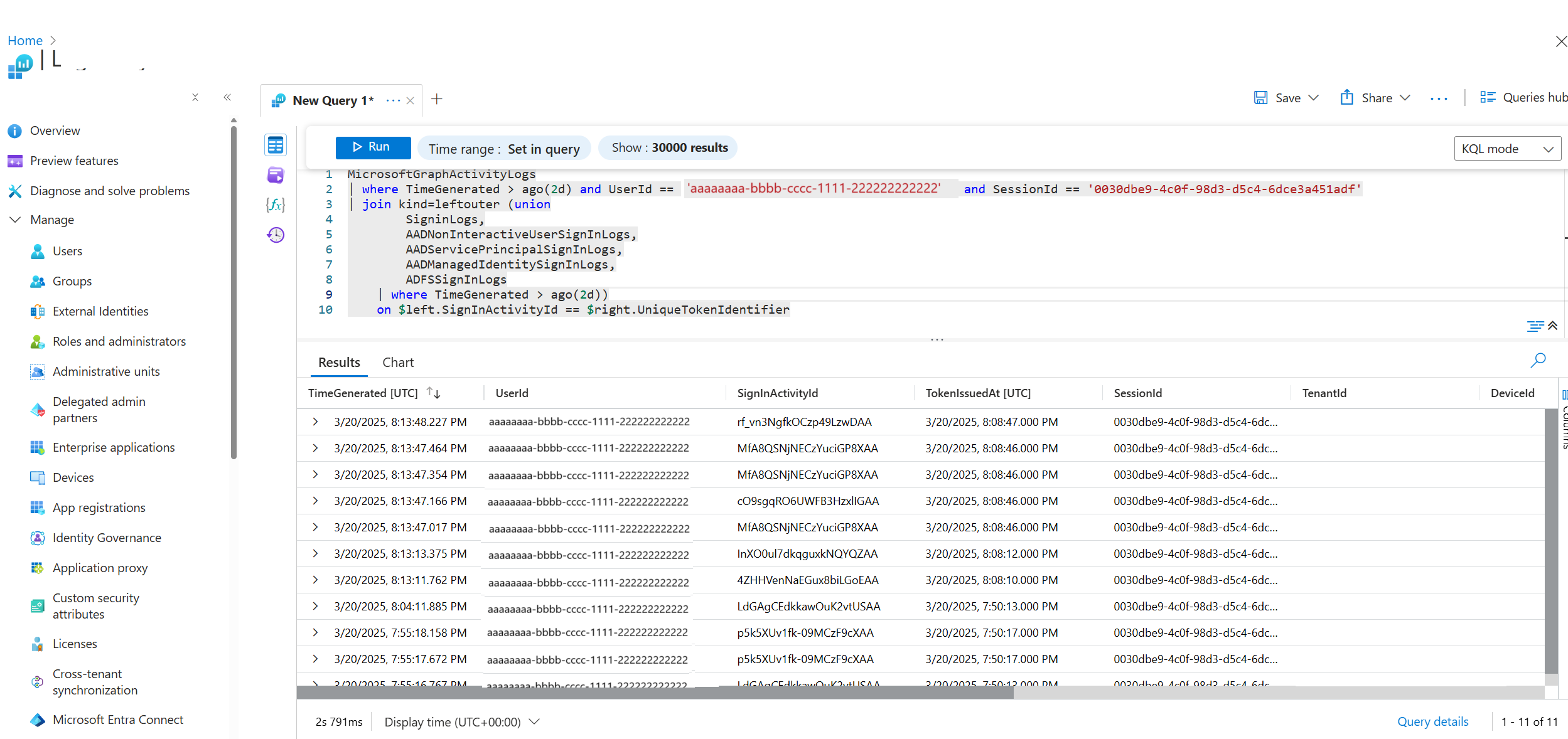The image size is (1568, 739).
Task: Open the Tables schema panel icon
Action: click(x=275, y=145)
